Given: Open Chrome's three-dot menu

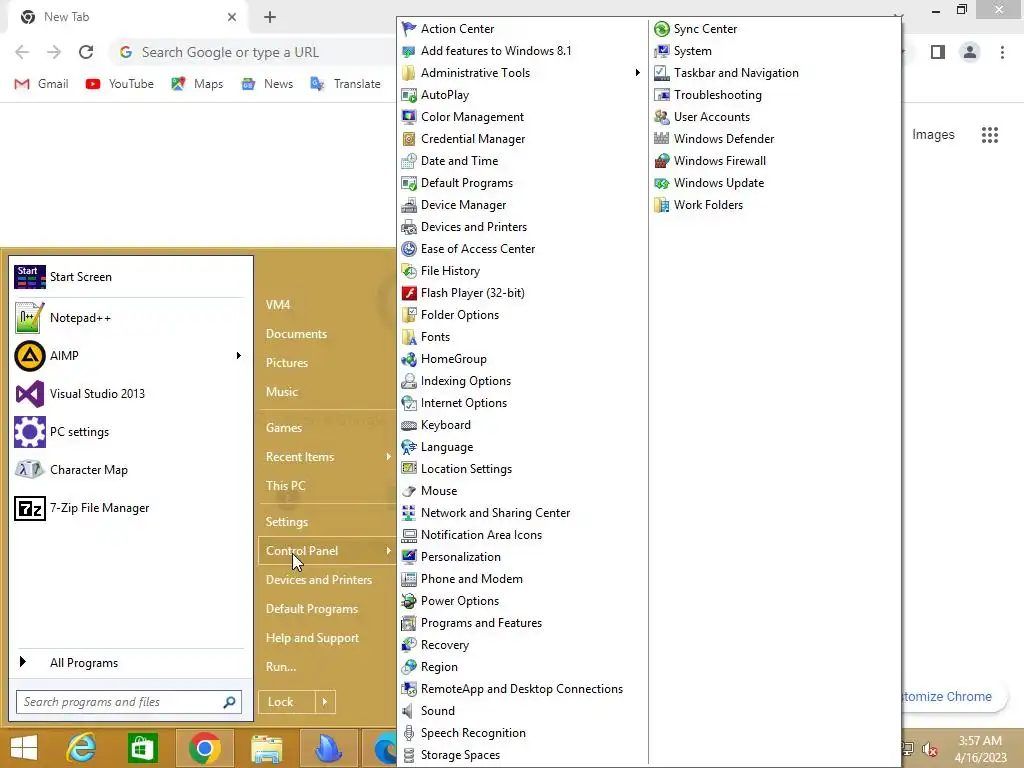Looking at the screenshot, I should point(1002,52).
